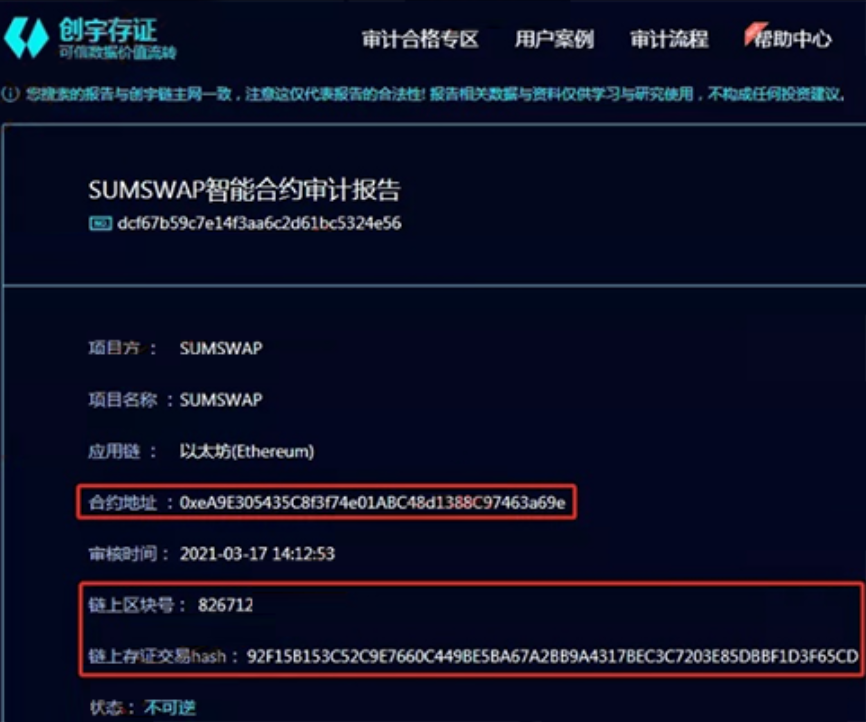Image resolution: width=866 pixels, height=722 pixels.
Task: Click the 项目名称 SUMSWAP value
Action: click(221, 400)
